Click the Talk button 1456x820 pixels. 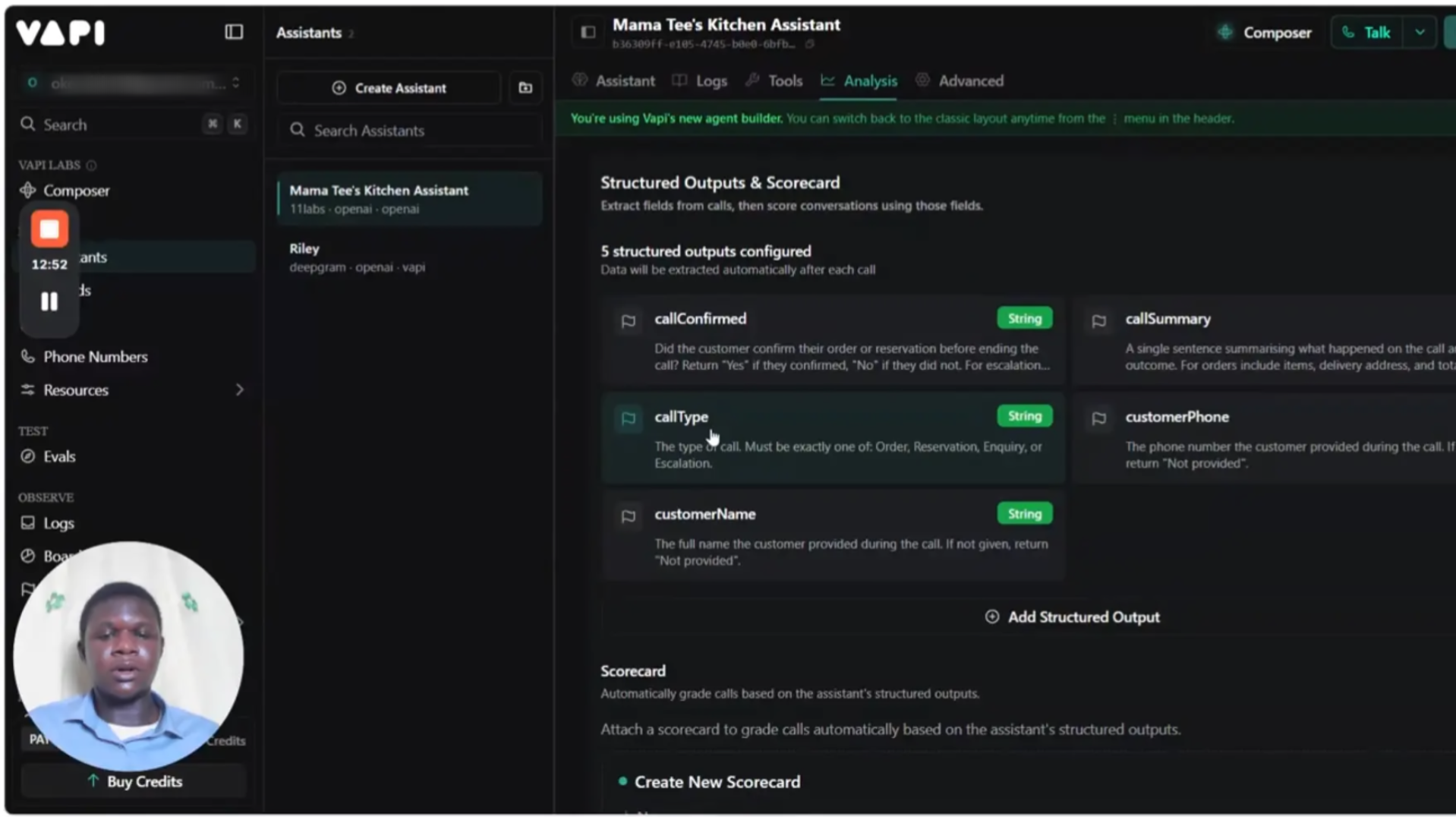tap(1366, 33)
